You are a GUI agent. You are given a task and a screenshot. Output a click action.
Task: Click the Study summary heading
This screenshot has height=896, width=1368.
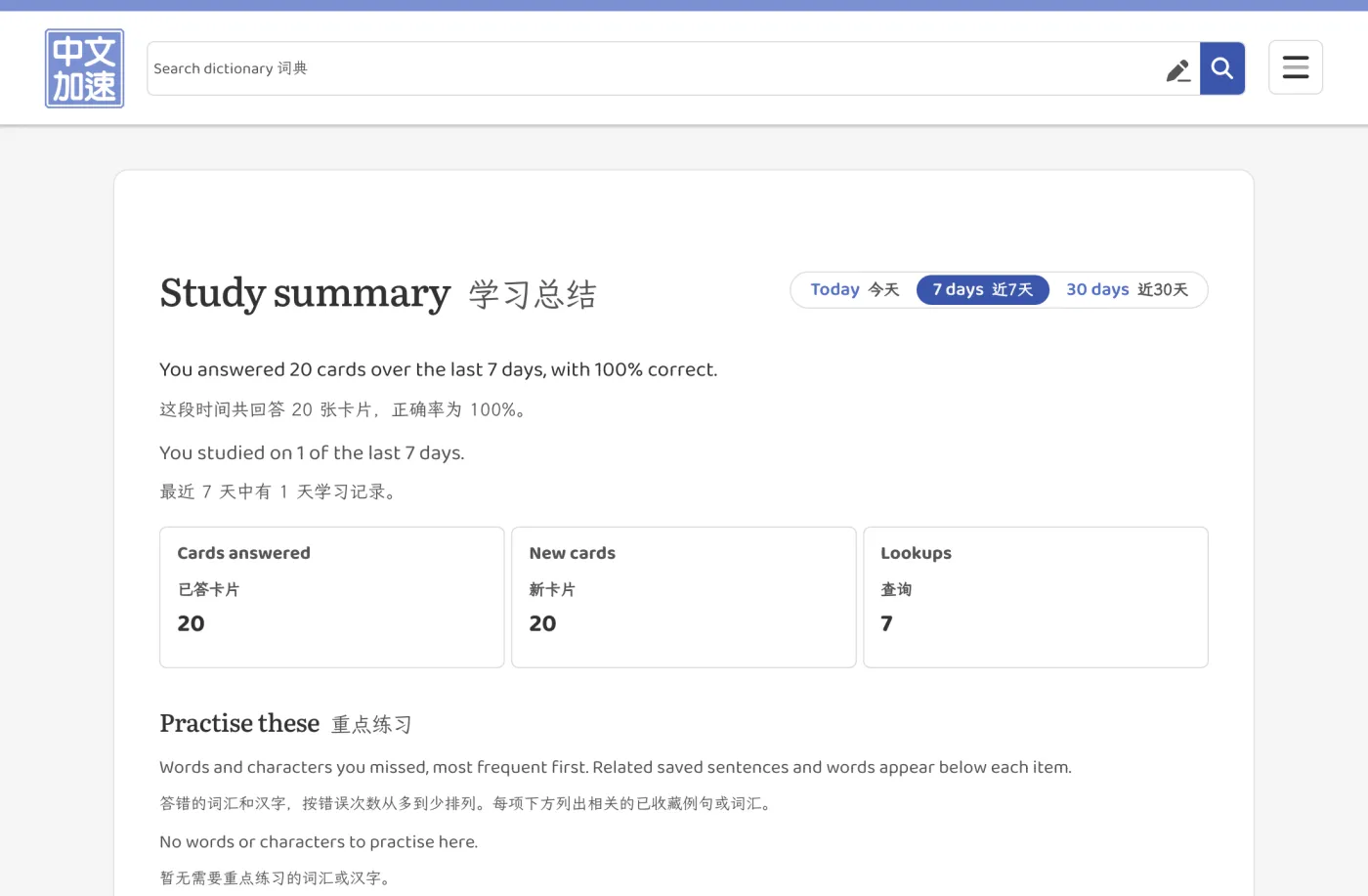378,293
